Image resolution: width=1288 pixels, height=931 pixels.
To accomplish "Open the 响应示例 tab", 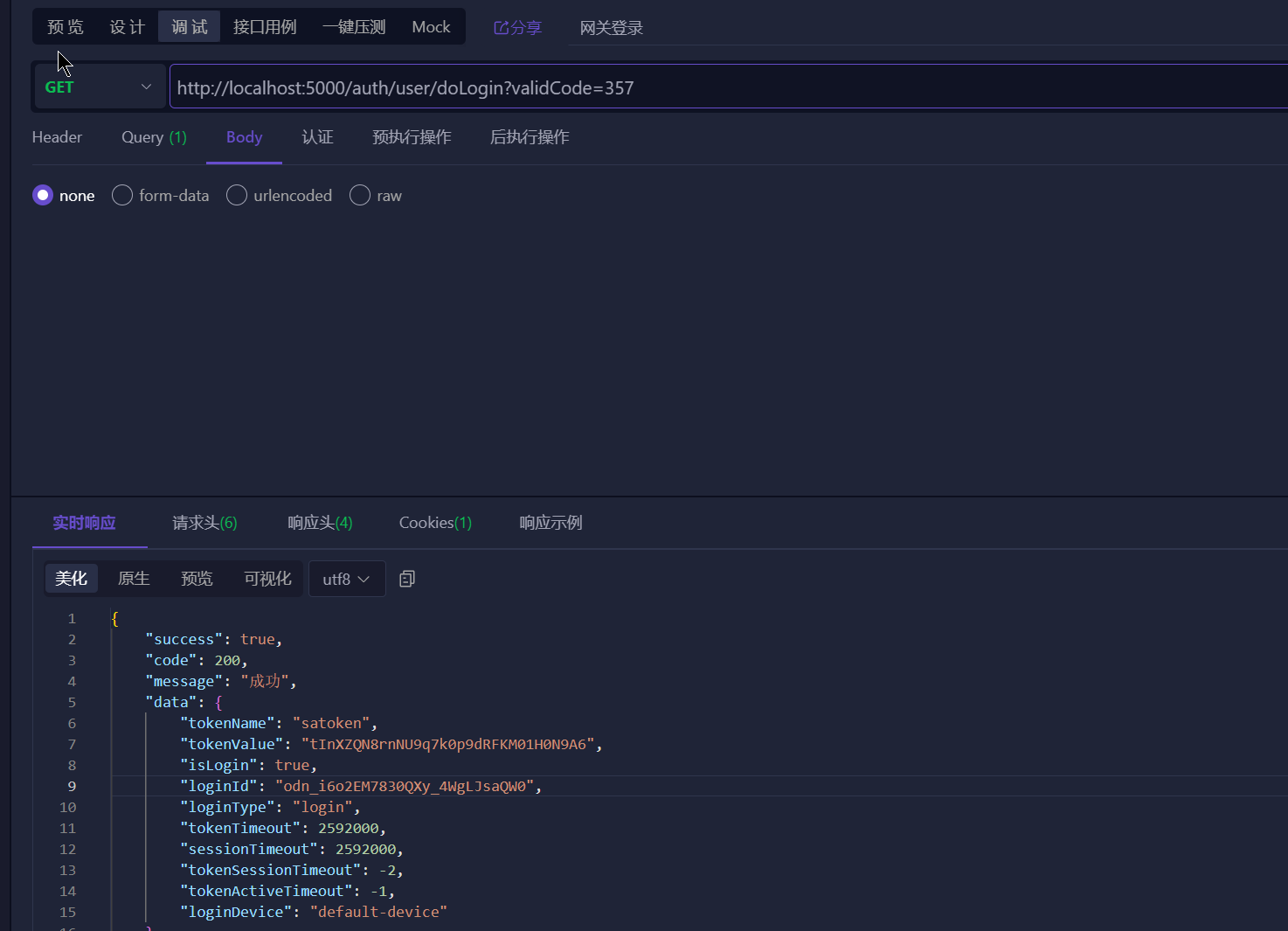I will 551,523.
